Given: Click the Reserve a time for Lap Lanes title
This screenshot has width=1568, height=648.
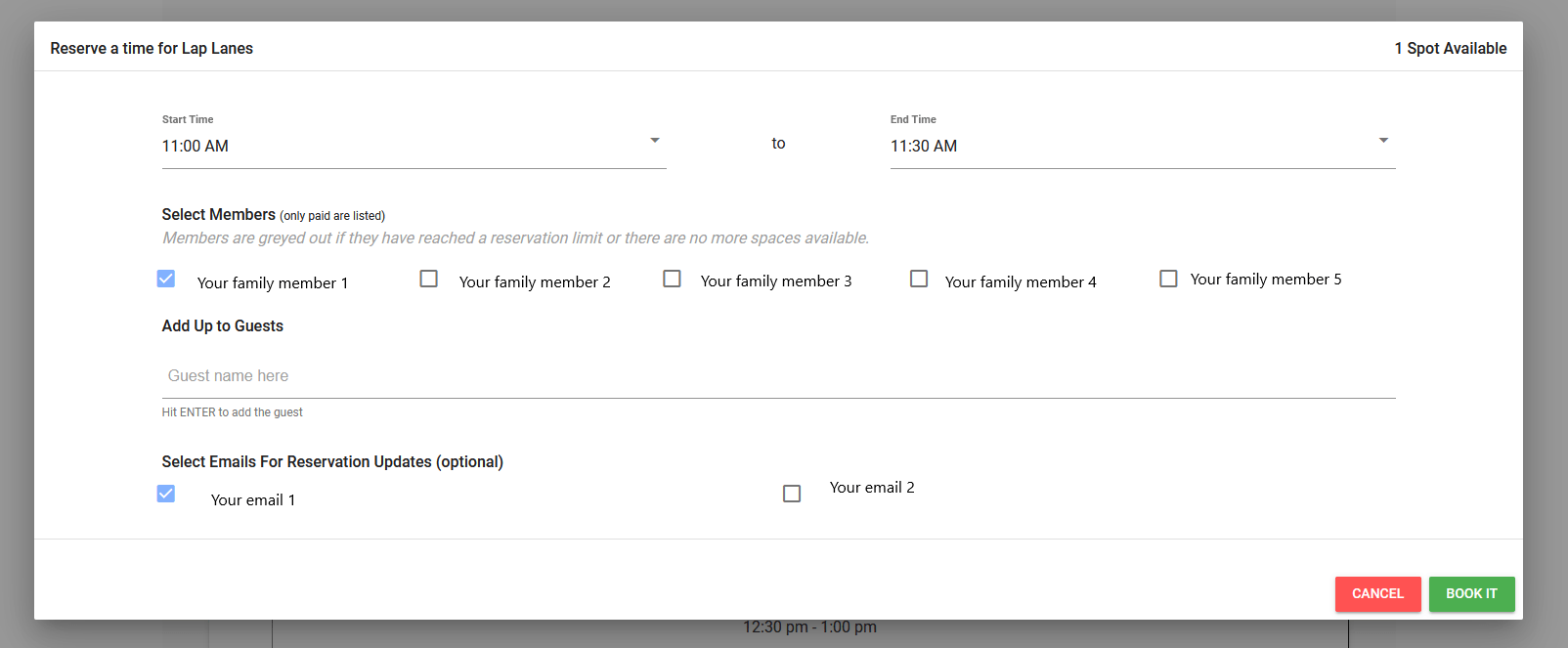Looking at the screenshot, I should [152, 49].
